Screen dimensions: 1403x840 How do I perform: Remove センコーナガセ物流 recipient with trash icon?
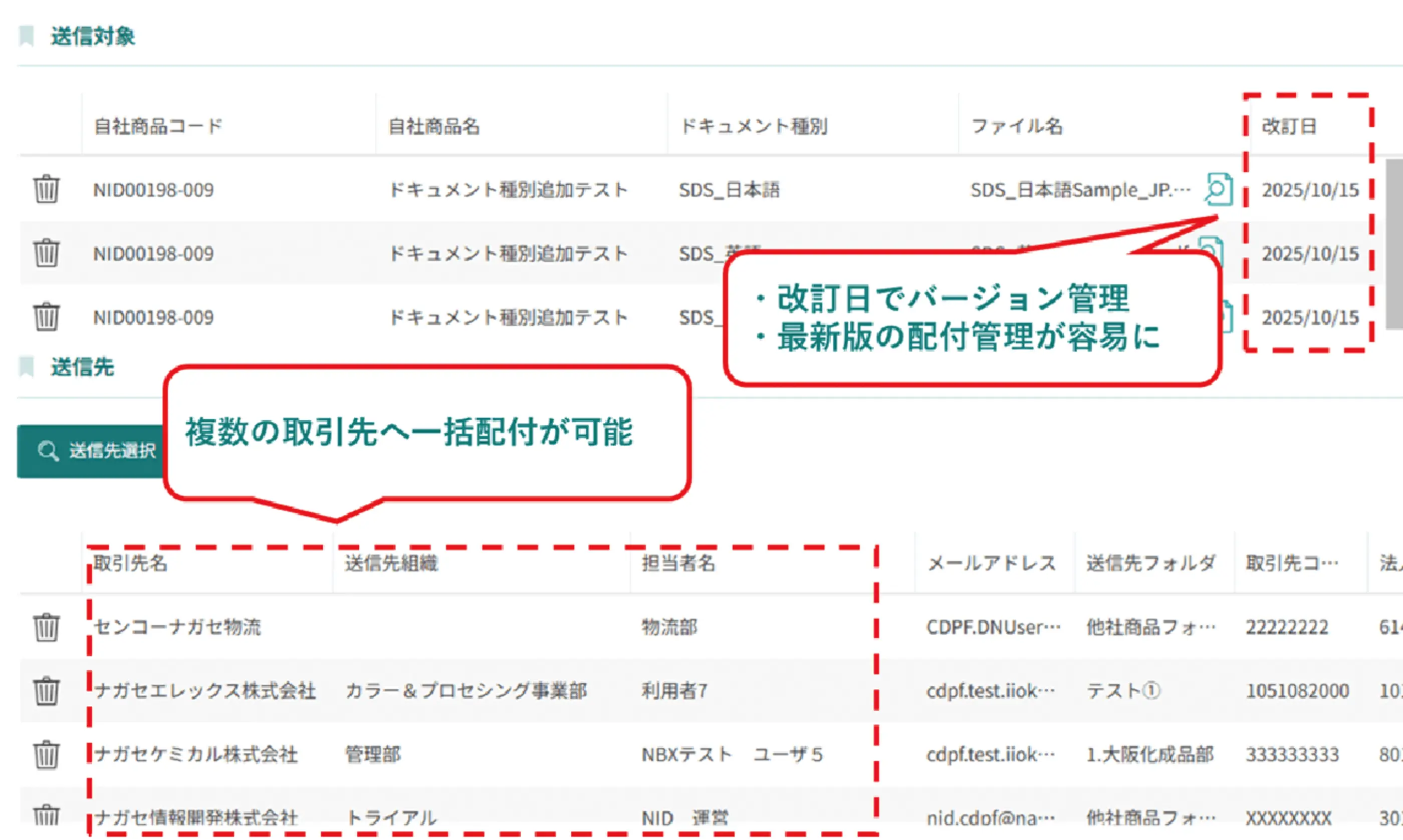pos(46,627)
